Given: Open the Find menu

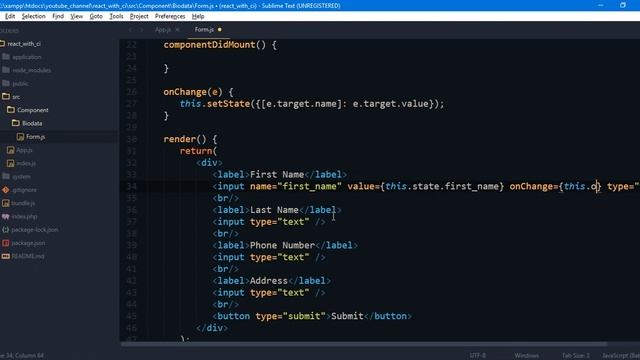Looking at the screenshot, I should [x=58, y=16].
